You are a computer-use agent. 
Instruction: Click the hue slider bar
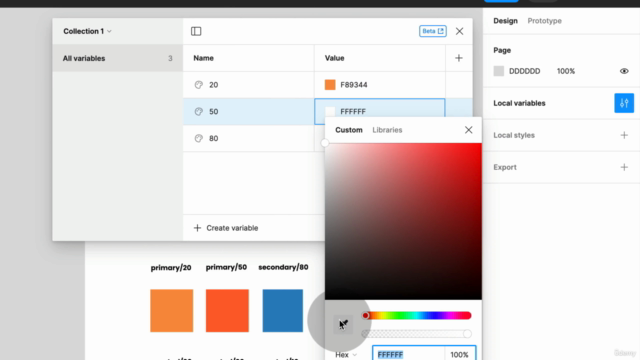(x=417, y=316)
